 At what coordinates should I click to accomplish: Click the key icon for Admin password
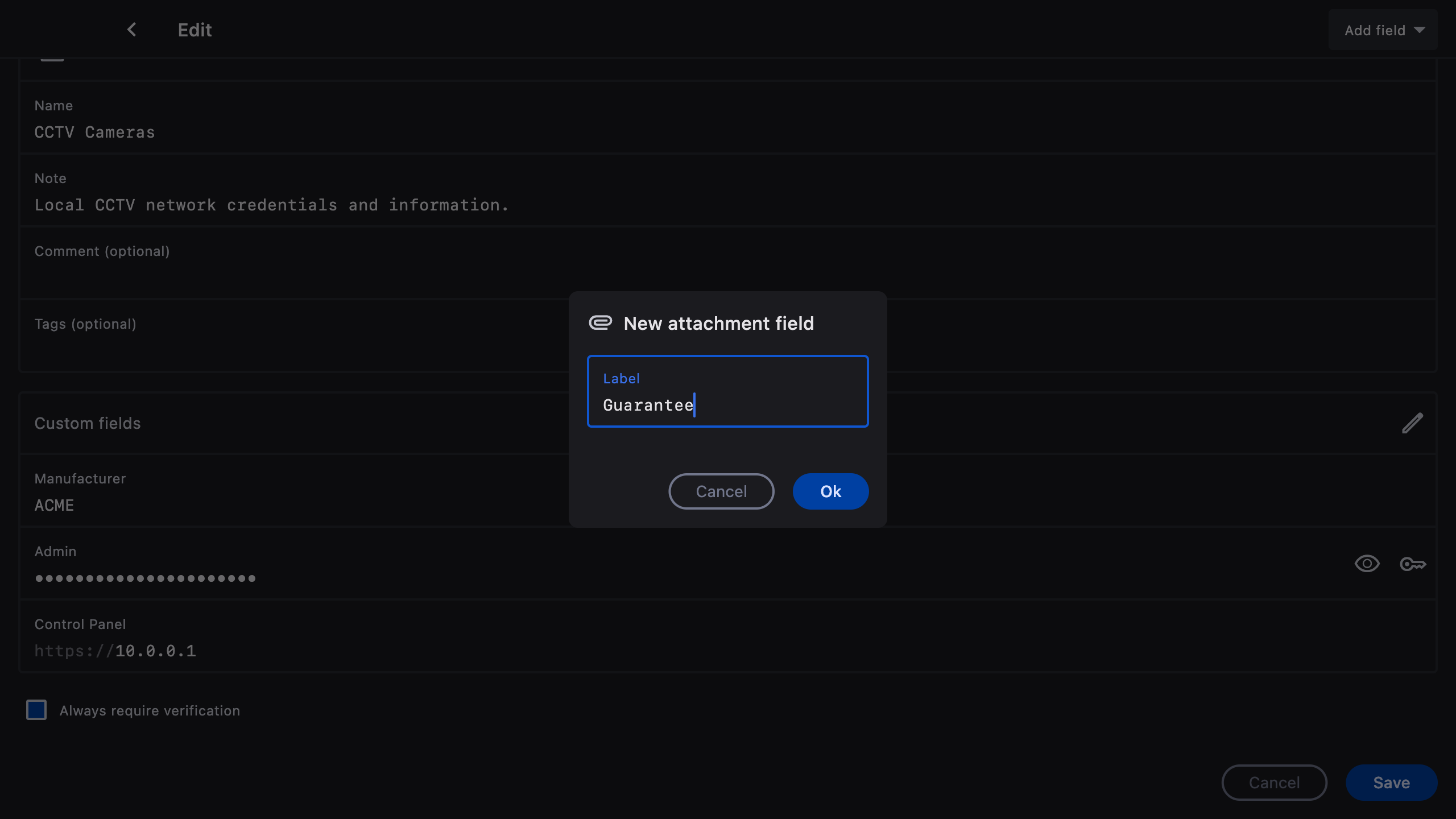1413,564
